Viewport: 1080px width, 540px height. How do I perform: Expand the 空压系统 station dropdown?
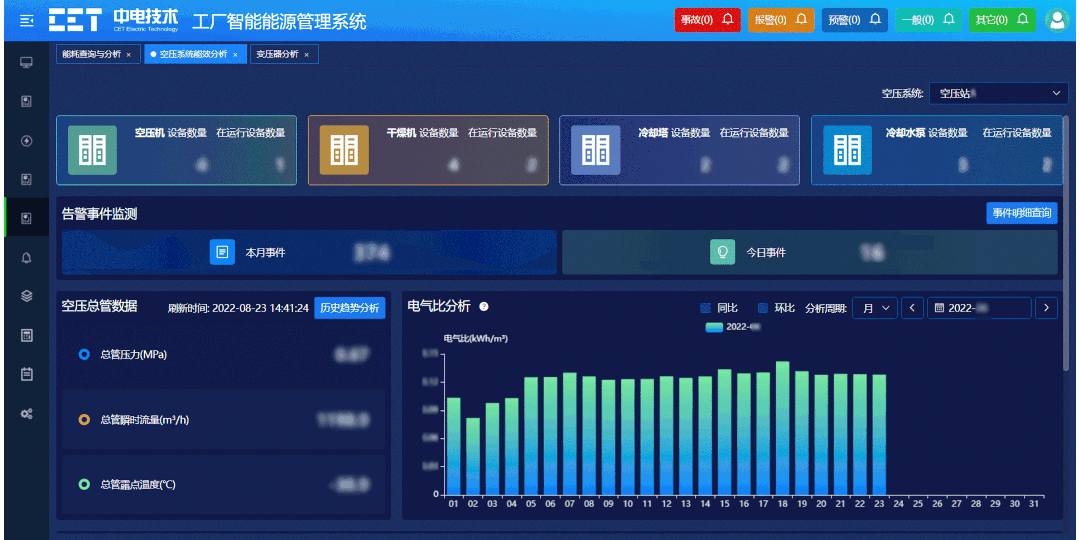[x=998, y=93]
